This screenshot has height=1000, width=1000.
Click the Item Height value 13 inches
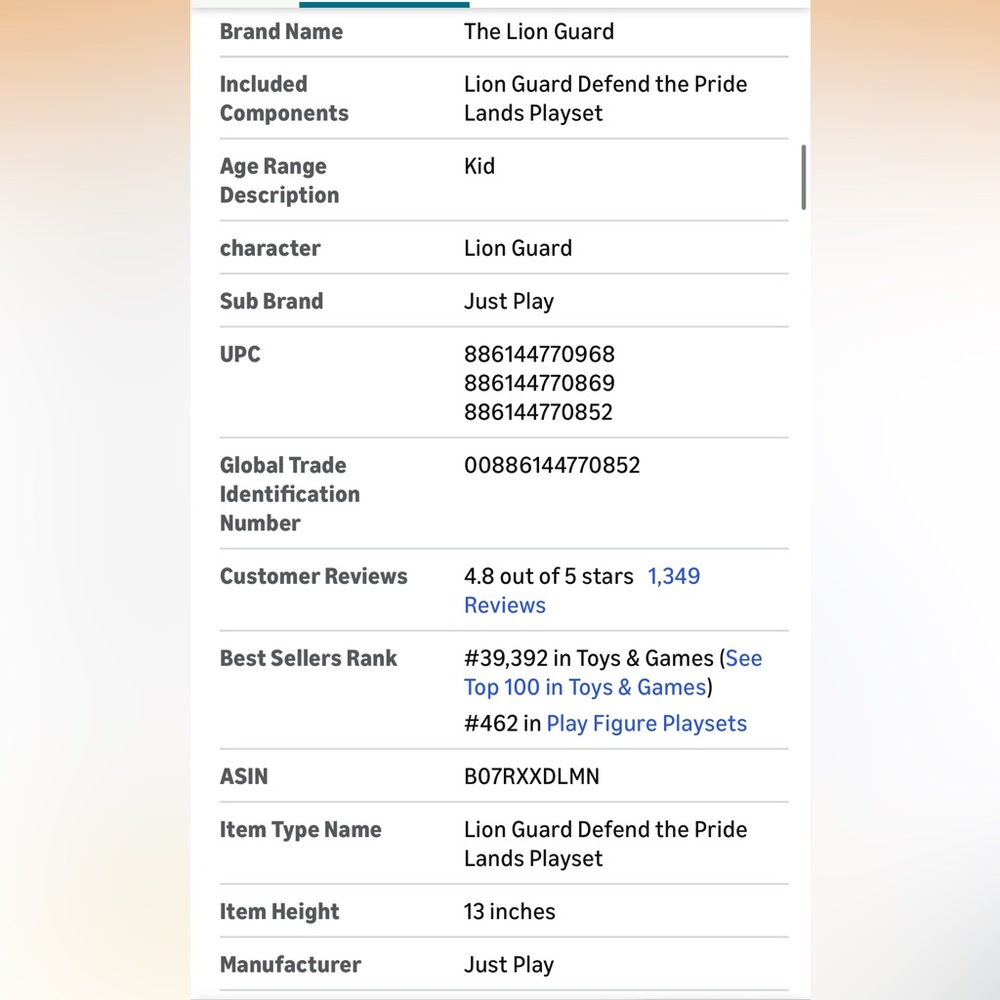click(509, 912)
